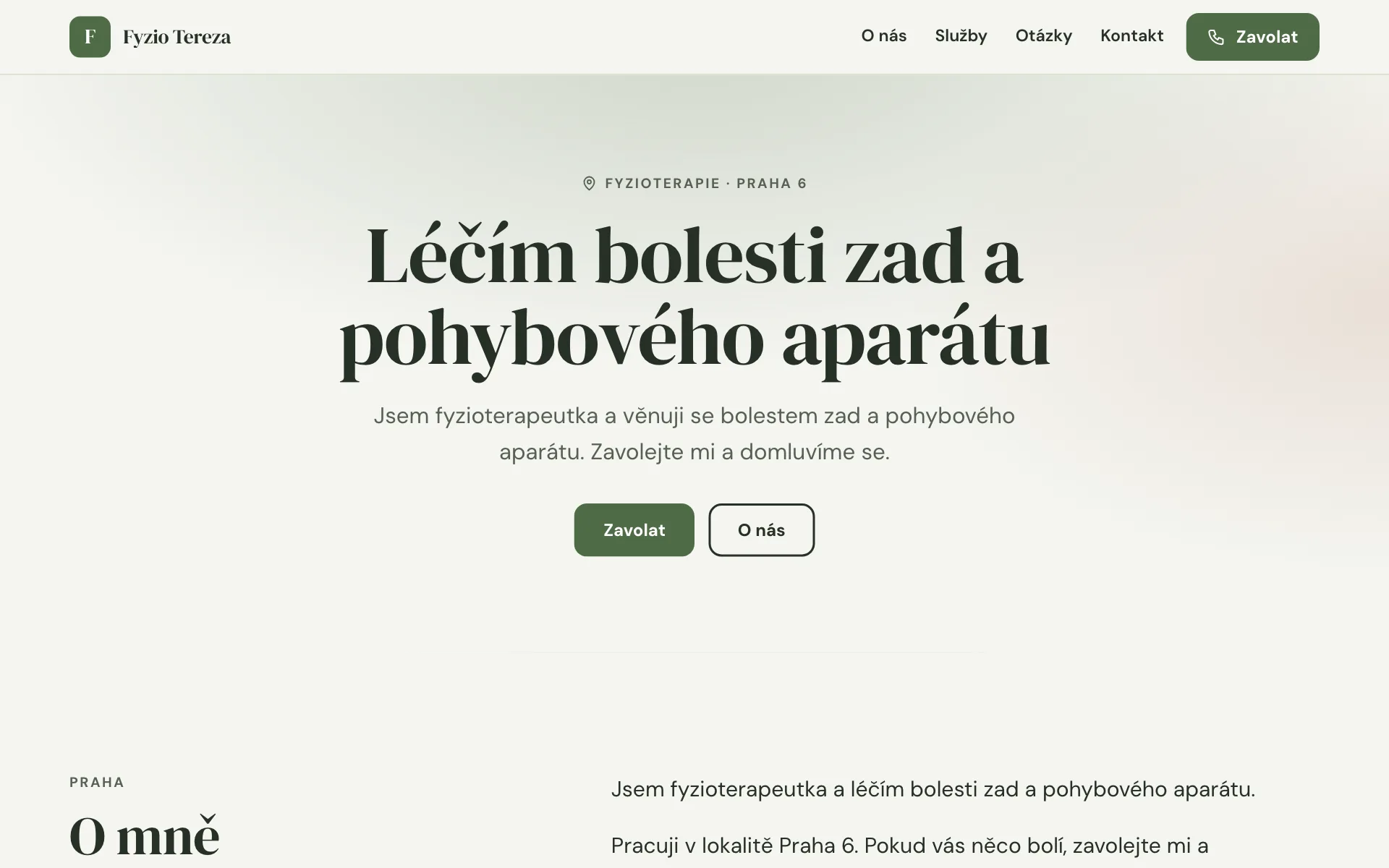Open the O nás navigation link
This screenshot has height=868, width=1389.
(883, 35)
